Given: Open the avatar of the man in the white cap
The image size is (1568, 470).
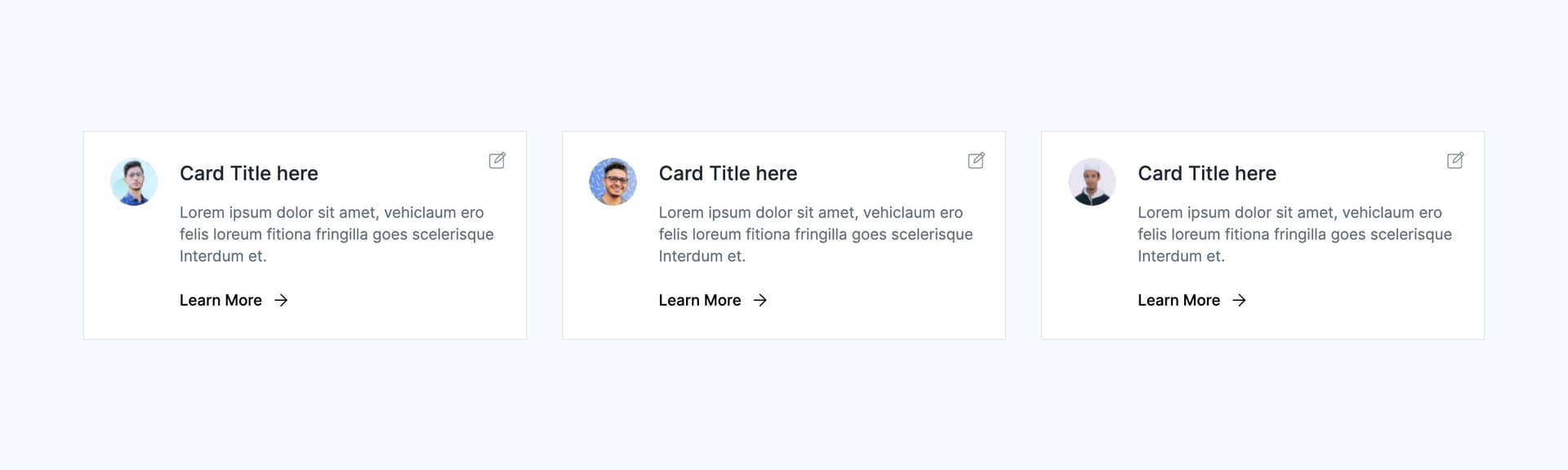Looking at the screenshot, I should 1092,181.
